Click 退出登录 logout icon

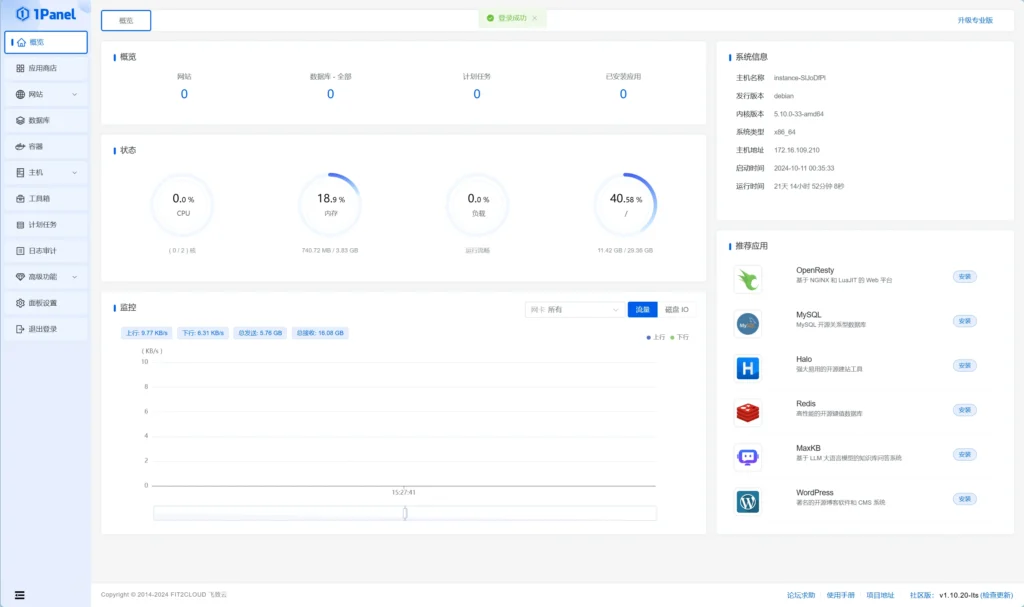click(x=20, y=329)
